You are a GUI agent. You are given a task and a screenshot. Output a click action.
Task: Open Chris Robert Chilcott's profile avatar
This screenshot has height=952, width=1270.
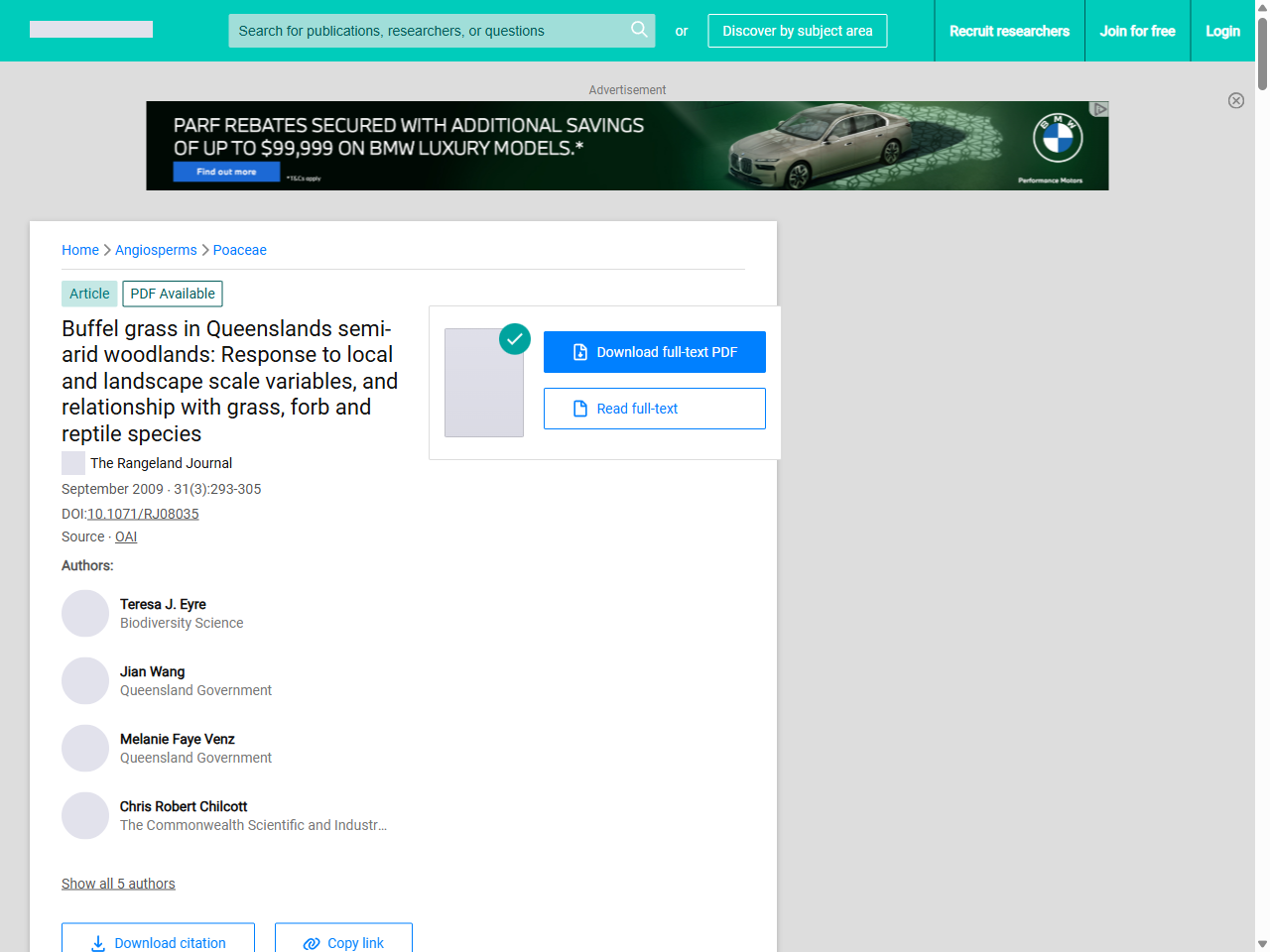pyautogui.click(x=85, y=816)
